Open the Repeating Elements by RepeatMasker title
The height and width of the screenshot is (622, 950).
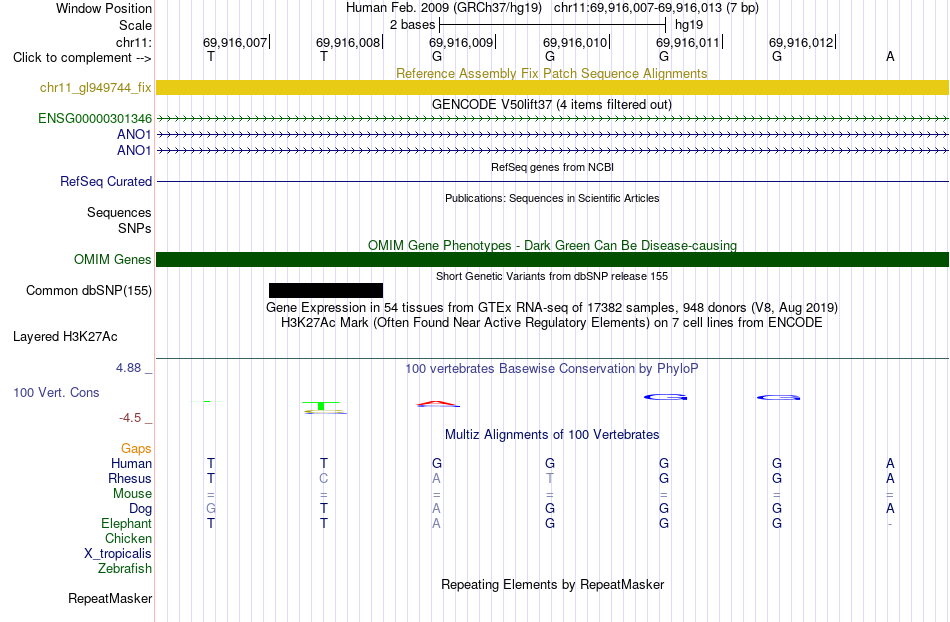coord(552,584)
